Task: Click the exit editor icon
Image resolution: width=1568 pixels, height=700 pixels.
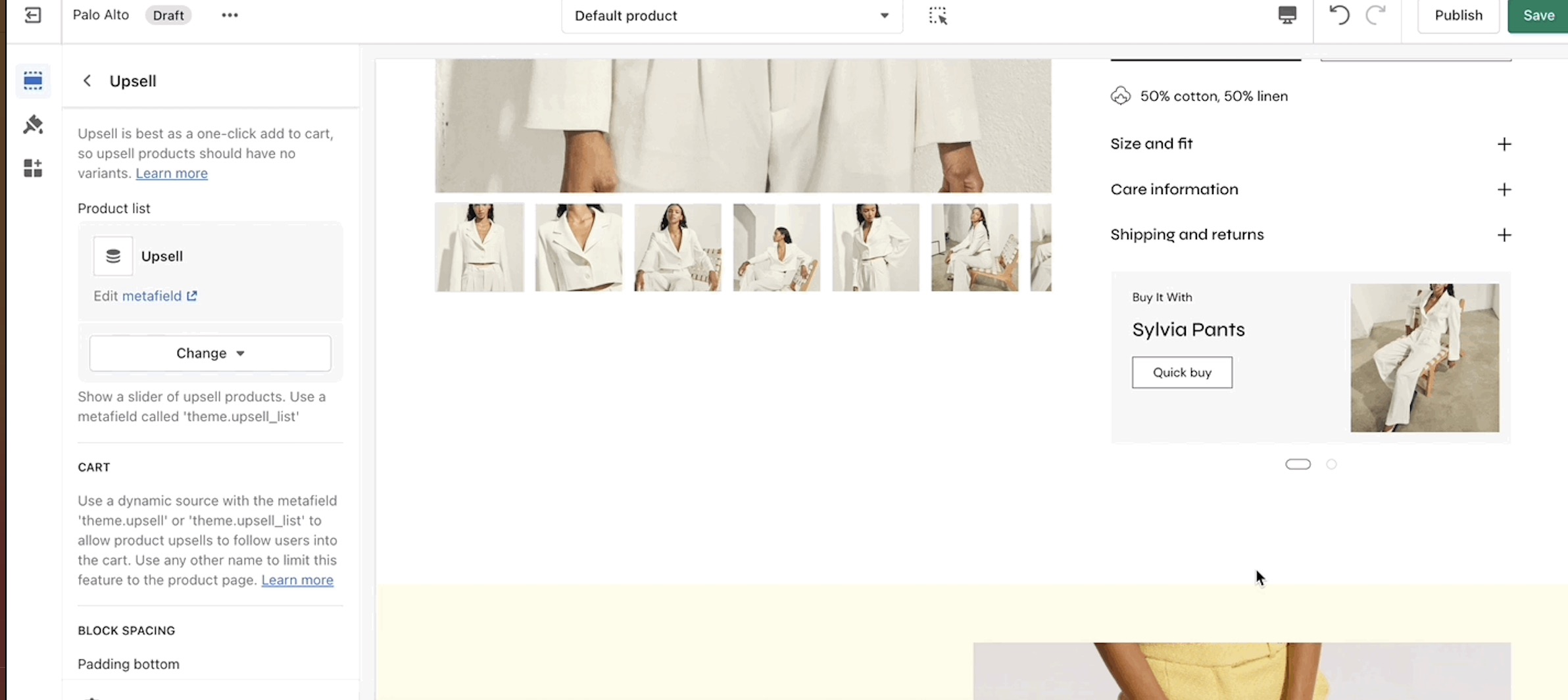Action: 32,15
